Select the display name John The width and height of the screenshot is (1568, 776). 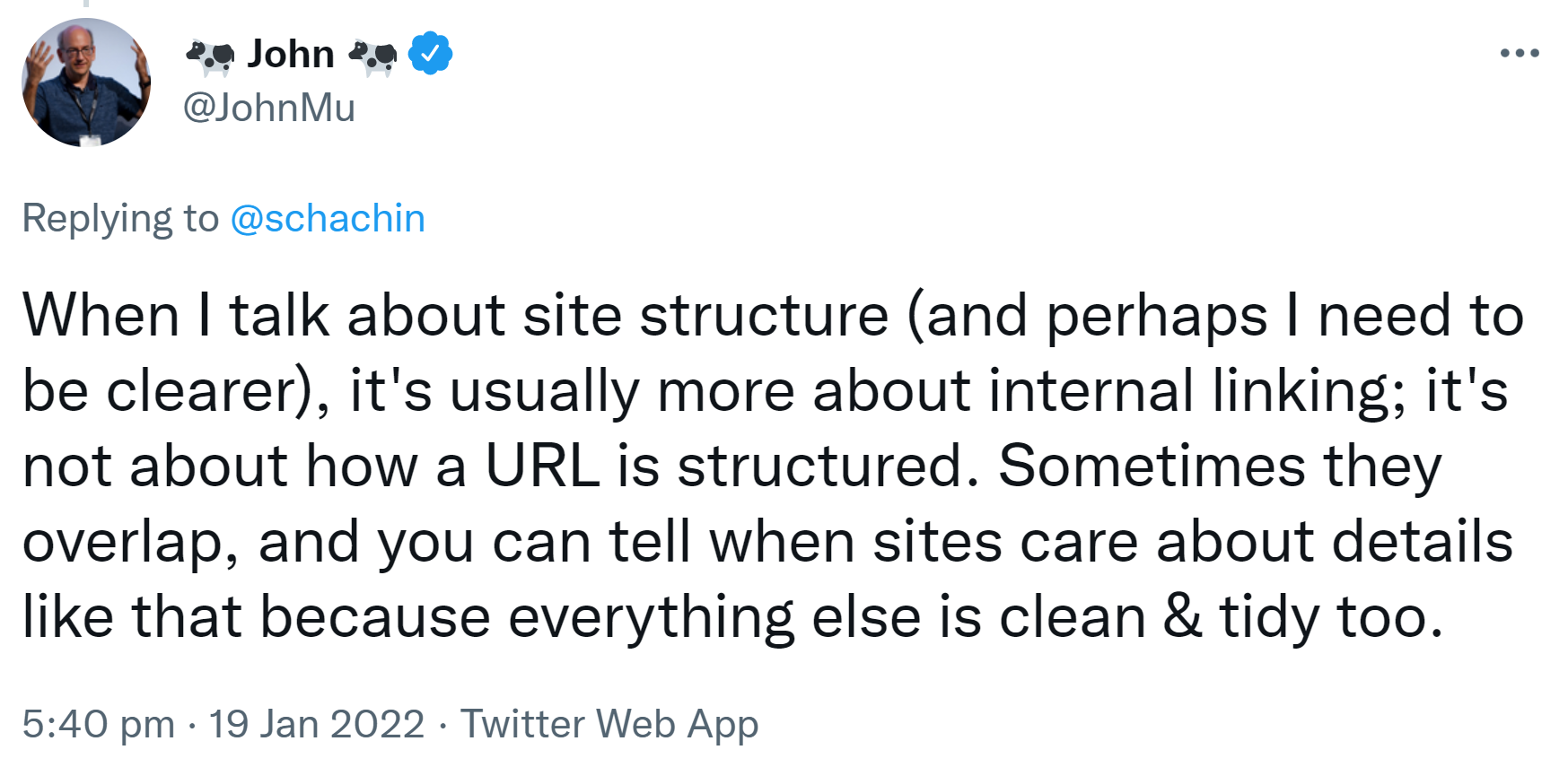click(x=289, y=53)
